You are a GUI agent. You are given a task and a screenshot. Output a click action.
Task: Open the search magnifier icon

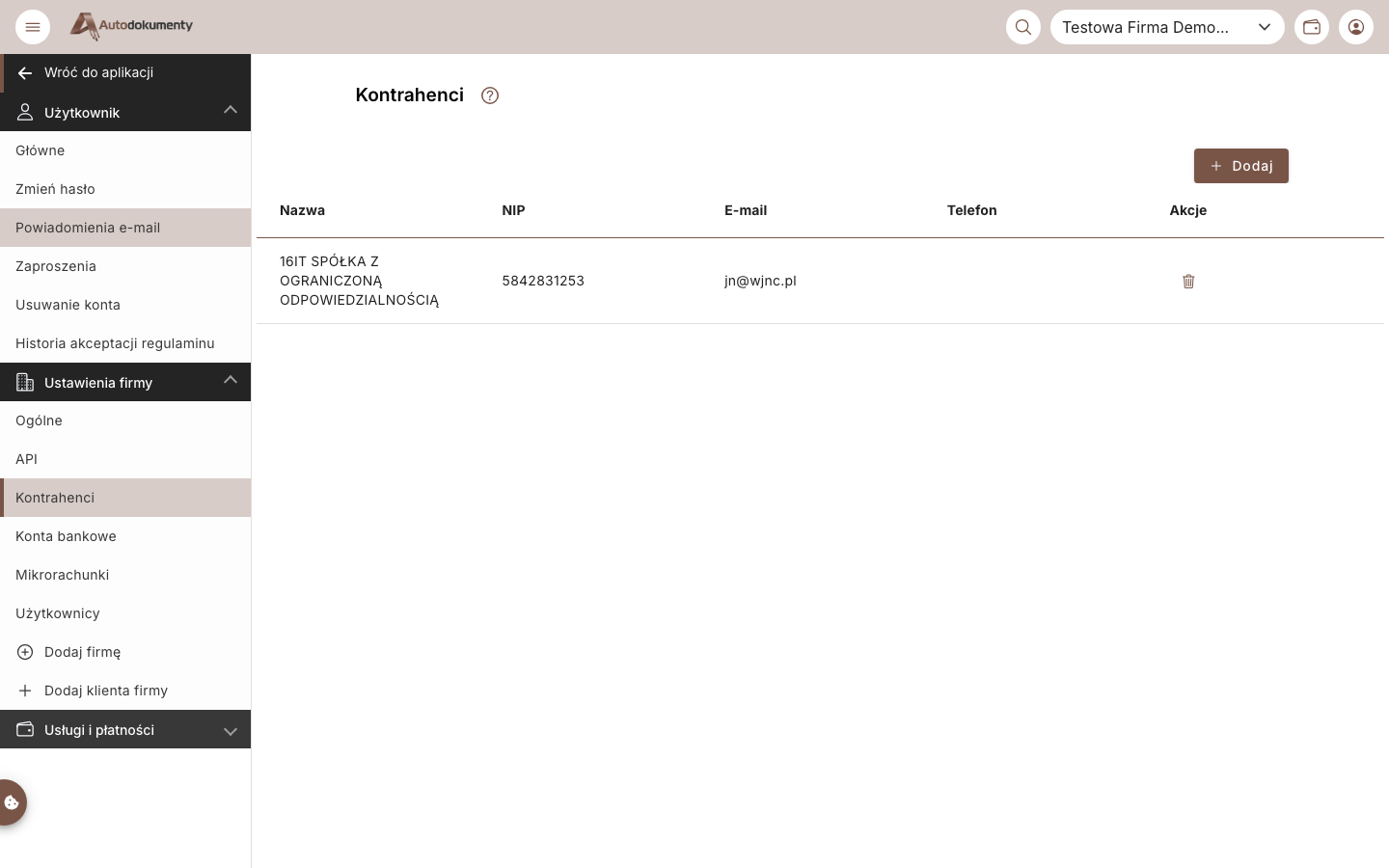[1023, 27]
